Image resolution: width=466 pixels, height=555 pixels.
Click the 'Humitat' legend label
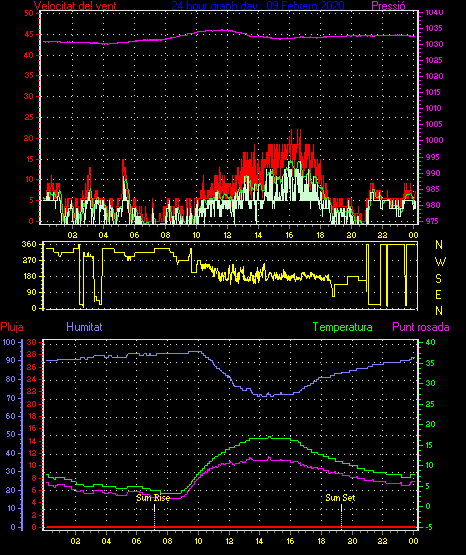(x=84, y=327)
